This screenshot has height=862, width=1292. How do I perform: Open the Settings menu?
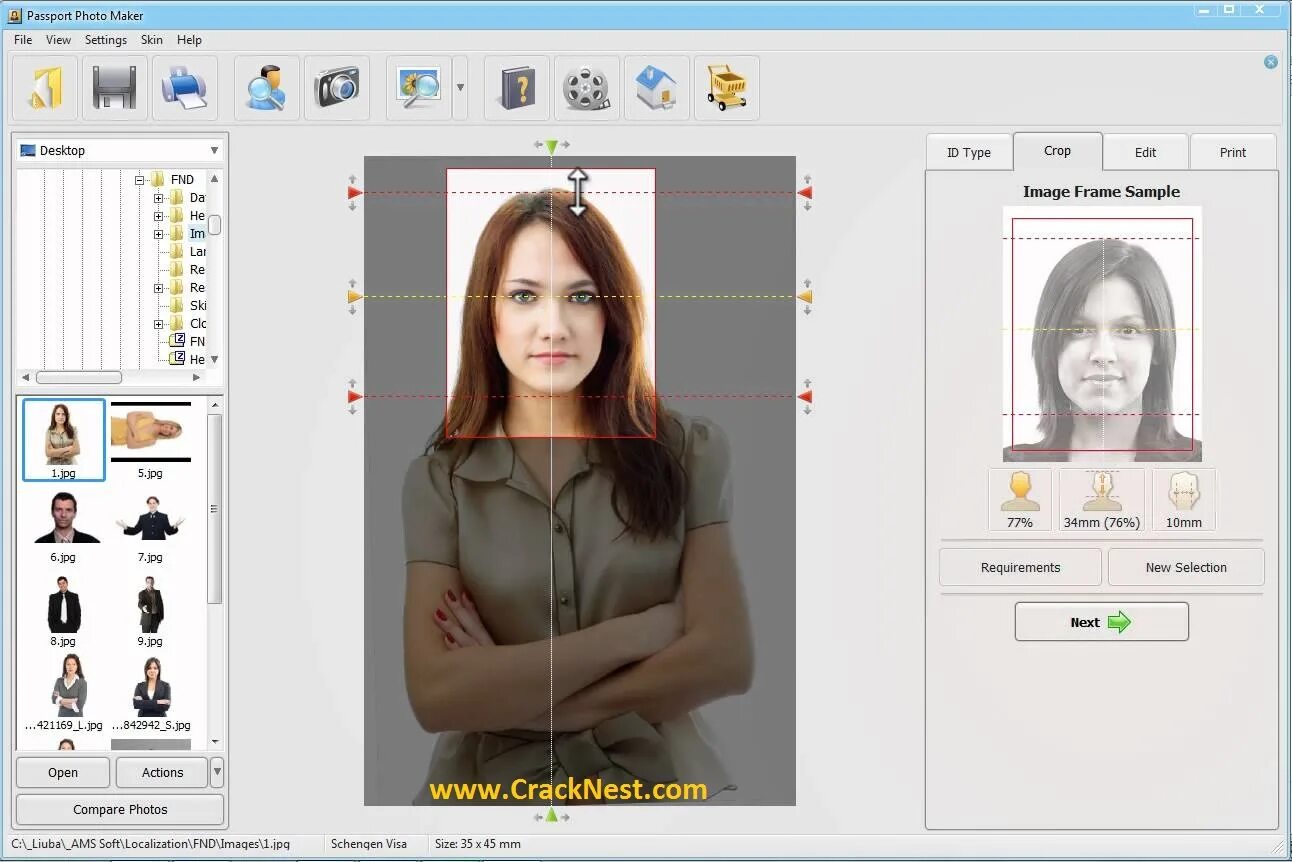[x=105, y=40]
